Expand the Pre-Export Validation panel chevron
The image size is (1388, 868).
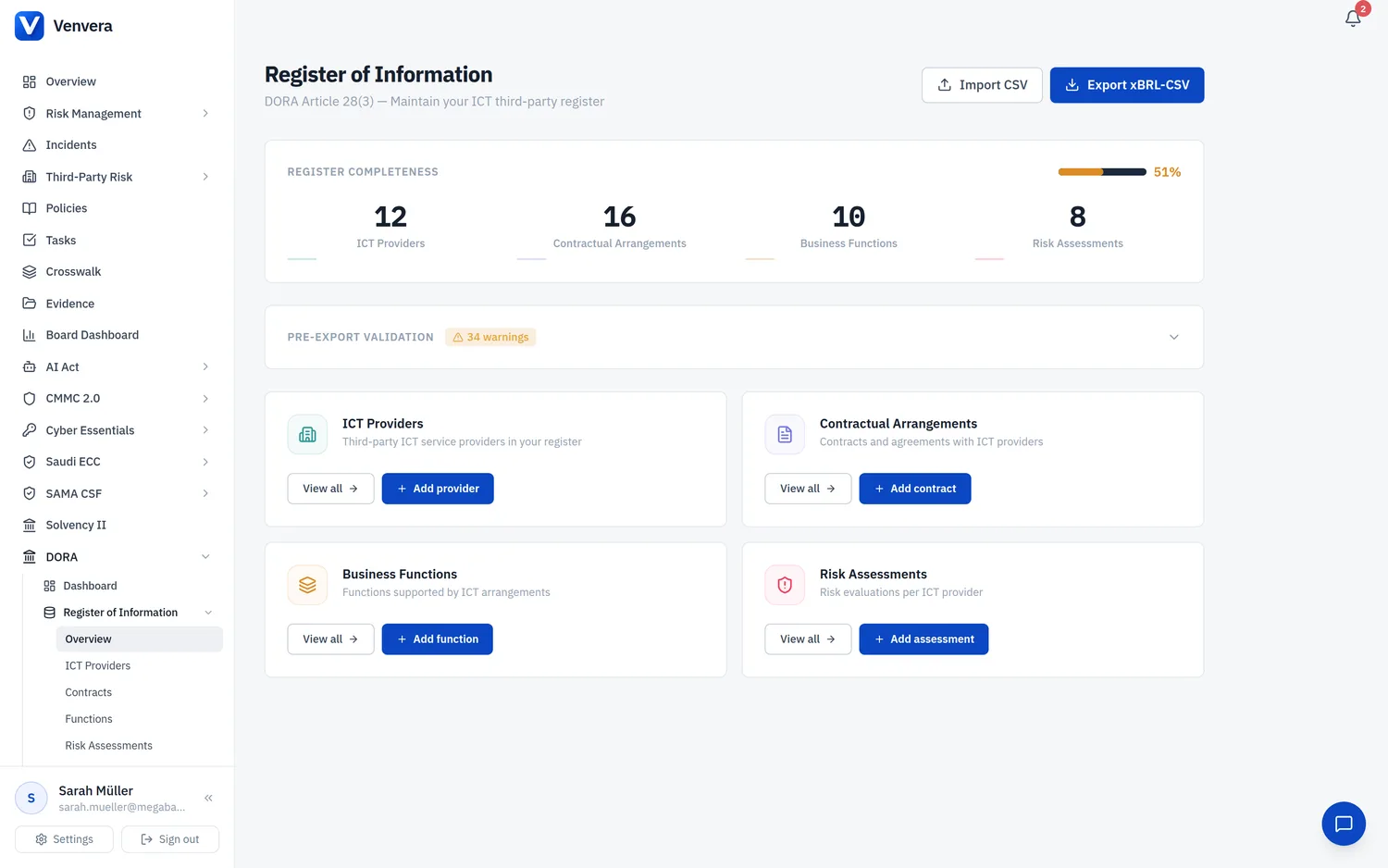[1173, 337]
